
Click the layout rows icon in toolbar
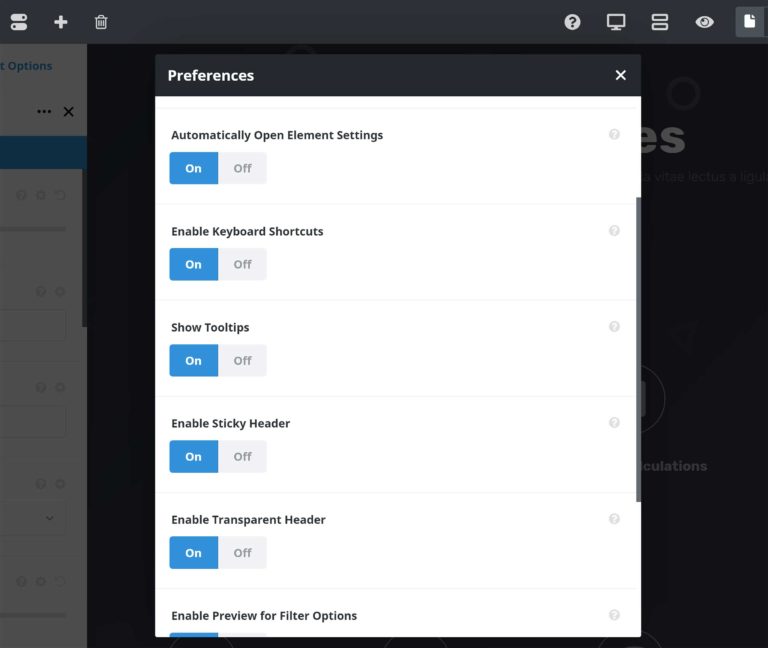[x=660, y=22]
